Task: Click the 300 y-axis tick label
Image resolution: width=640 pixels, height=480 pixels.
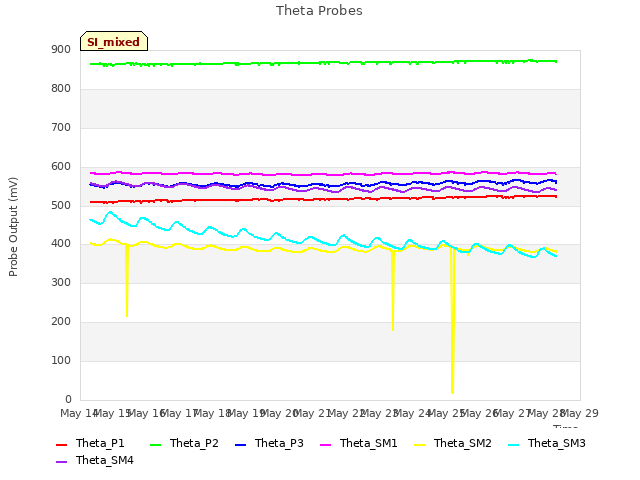Action: point(61,283)
